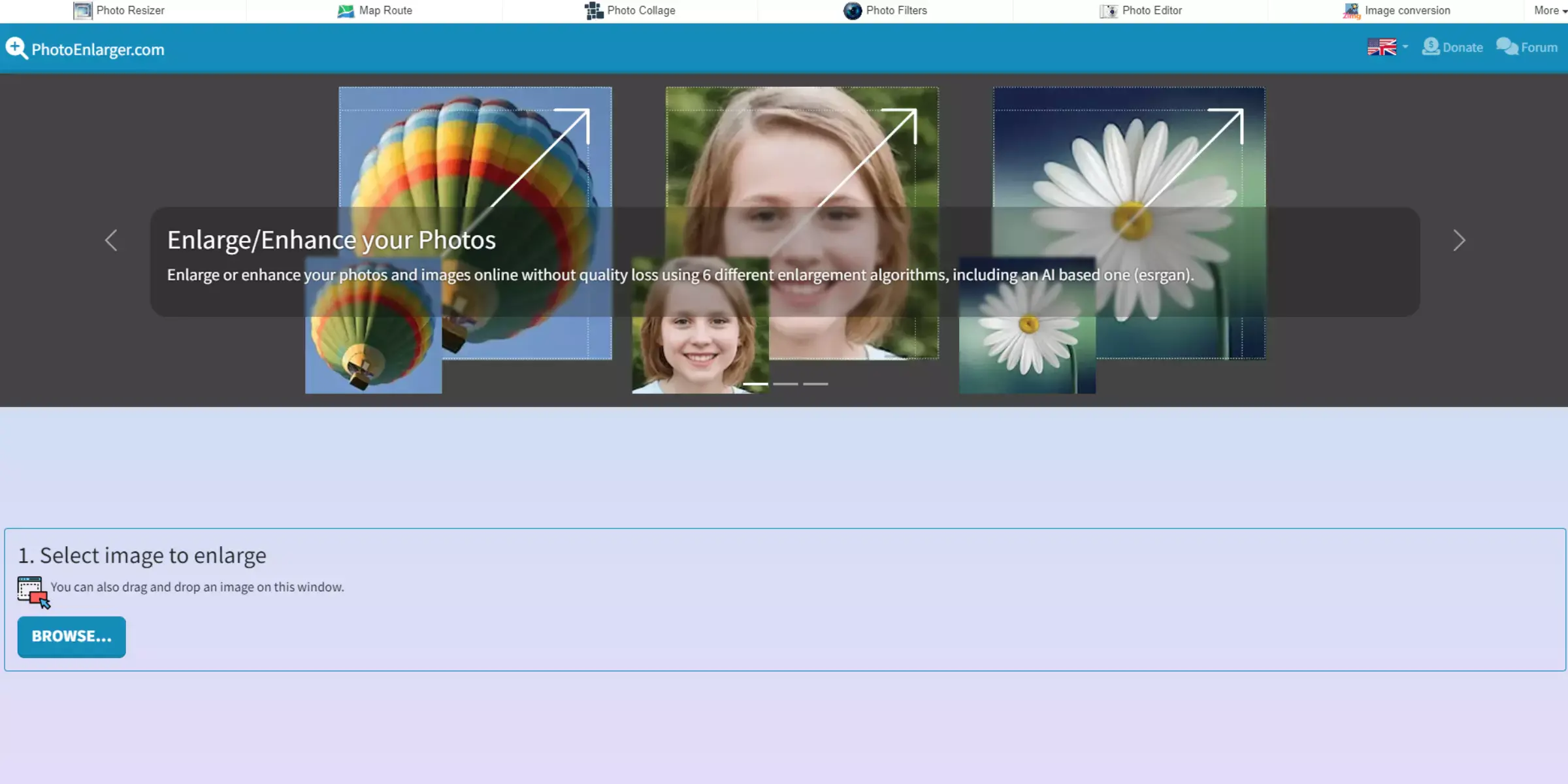Click the drag and drop window icon
Image resolution: width=1568 pixels, height=784 pixels.
pyautogui.click(x=33, y=593)
